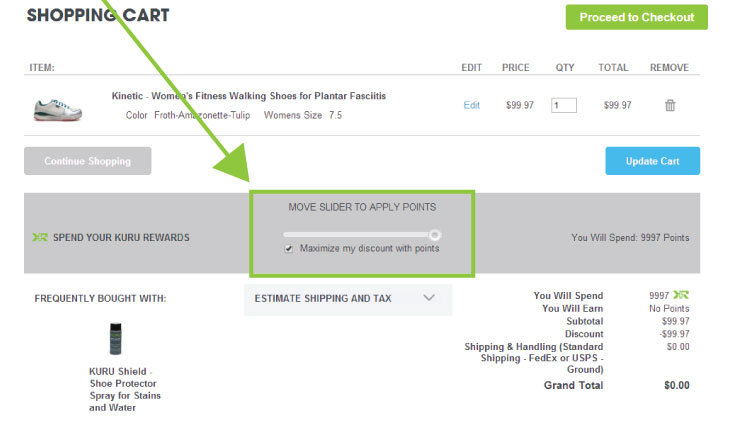
Task: Click the Update Cart button
Action: tap(652, 161)
